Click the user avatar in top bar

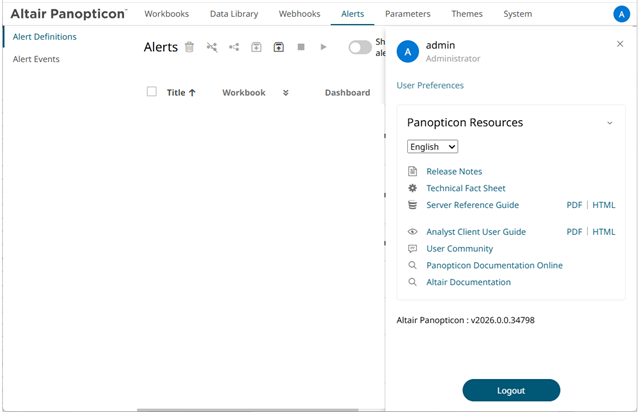(621, 14)
